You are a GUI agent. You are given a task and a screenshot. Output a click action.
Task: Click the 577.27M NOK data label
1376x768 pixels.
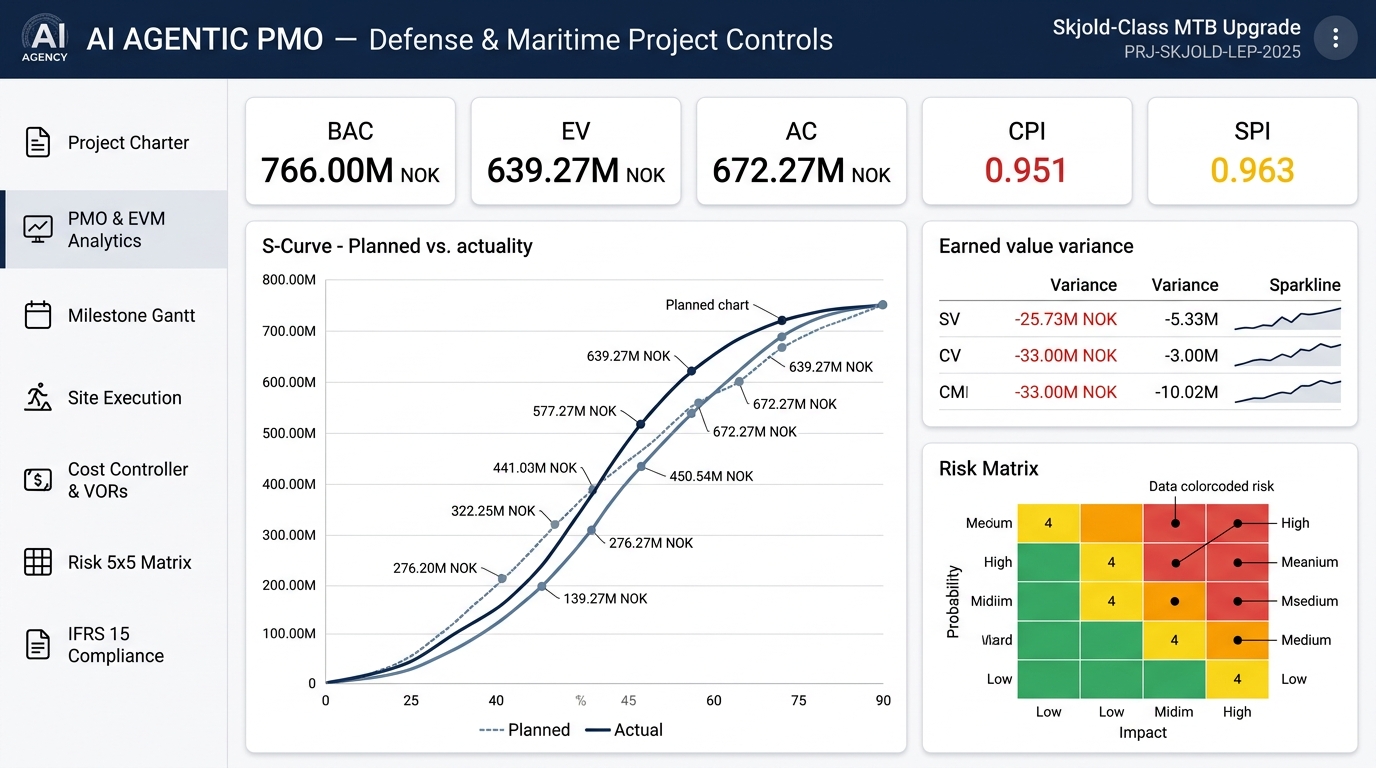574,411
